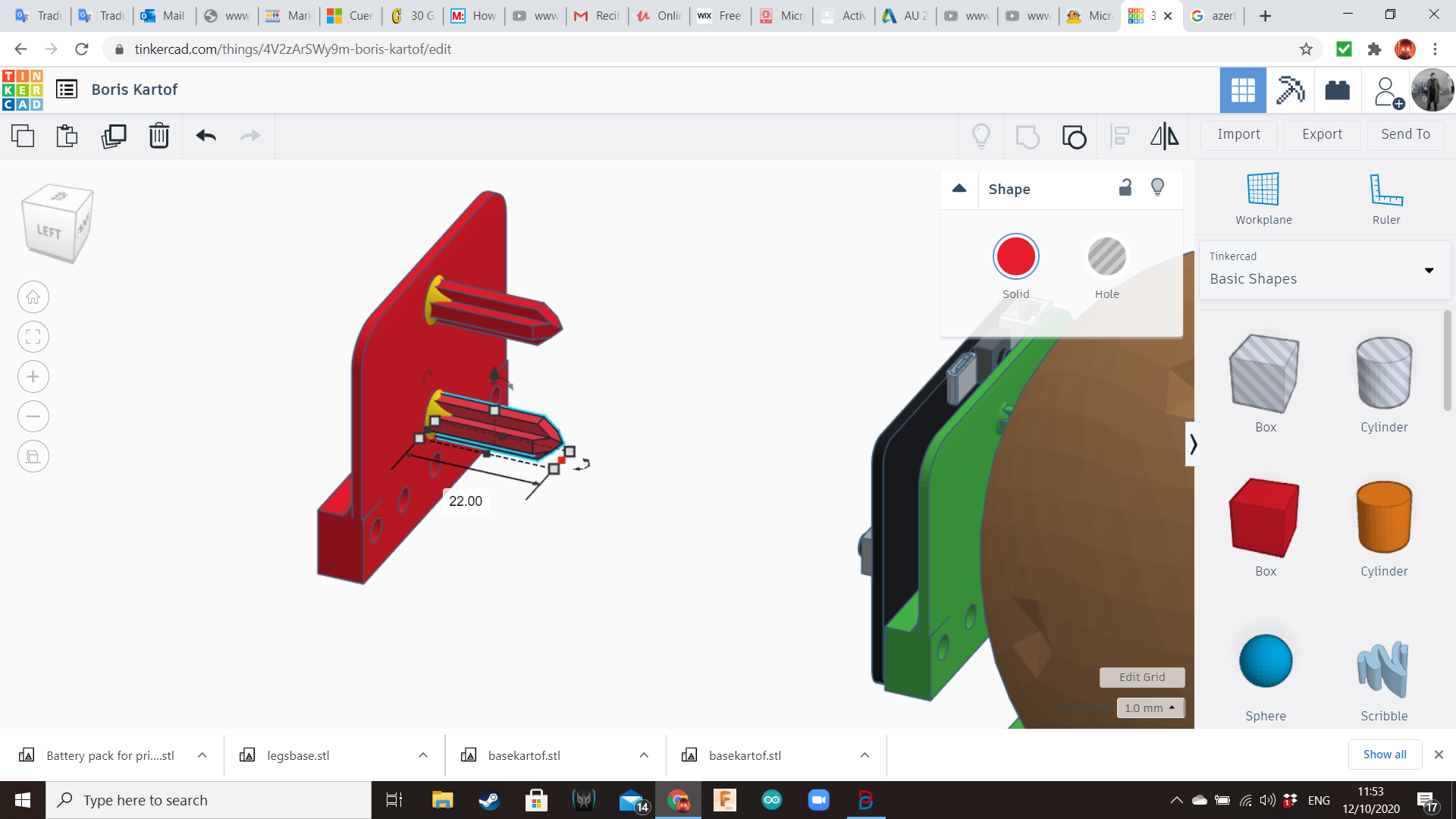The height and width of the screenshot is (819, 1456).
Task: Click the red Solid color swatch
Action: [1015, 257]
